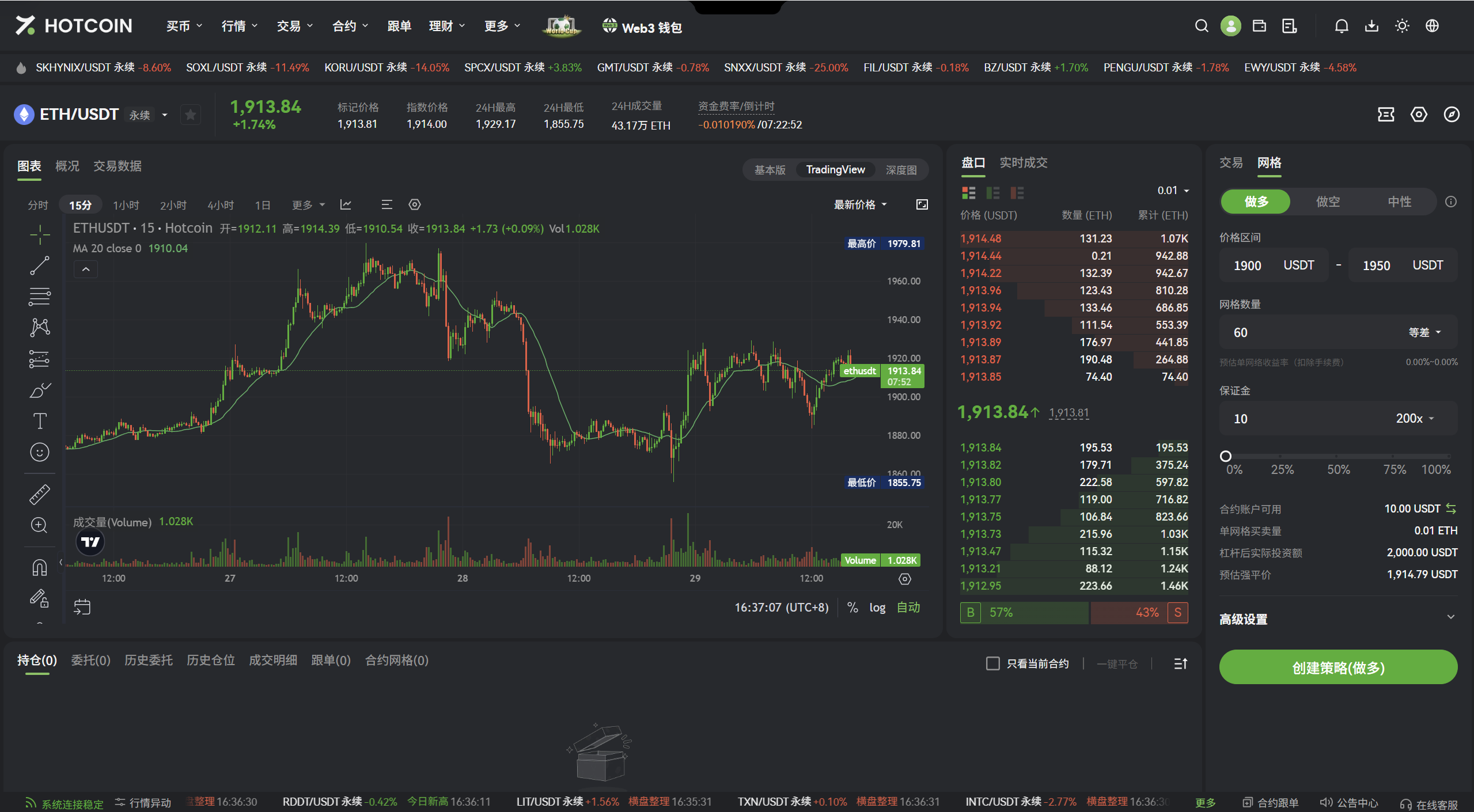Viewport: 1474px width, 812px height.
Task: Set margin slider to 50% mark
Action: tap(1337, 456)
